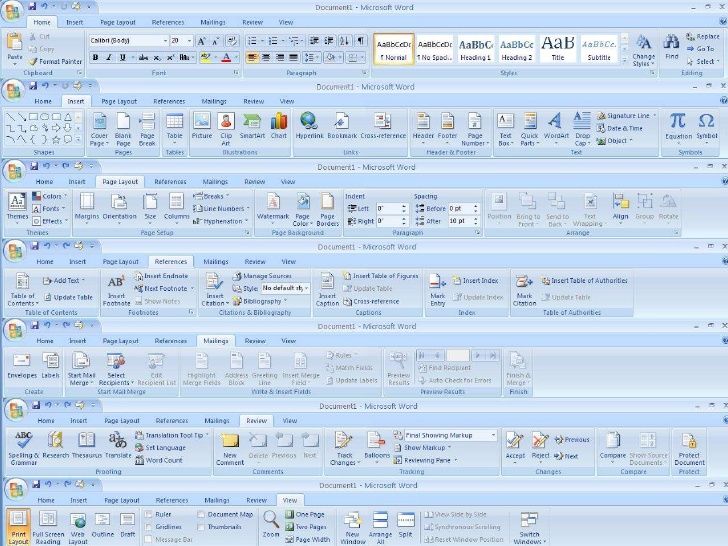728x546 pixels.
Task: Insert a Picture
Action: pos(202,125)
